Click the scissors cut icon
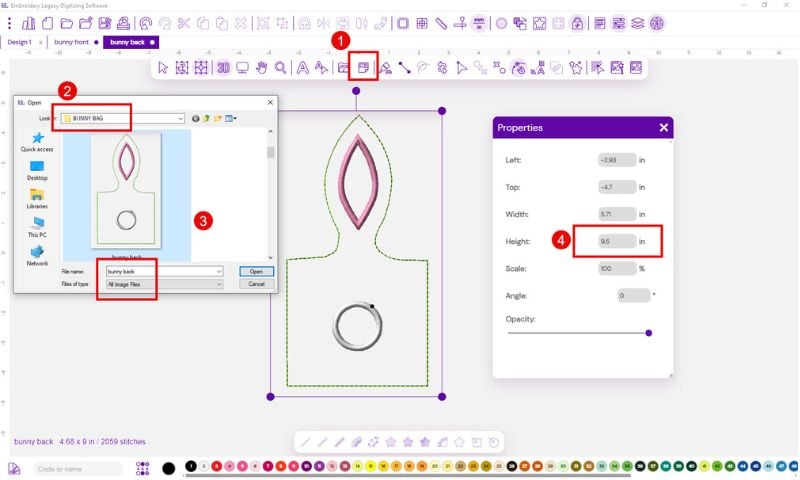Screen dimensions: 800x480 (x=184, y=22)
